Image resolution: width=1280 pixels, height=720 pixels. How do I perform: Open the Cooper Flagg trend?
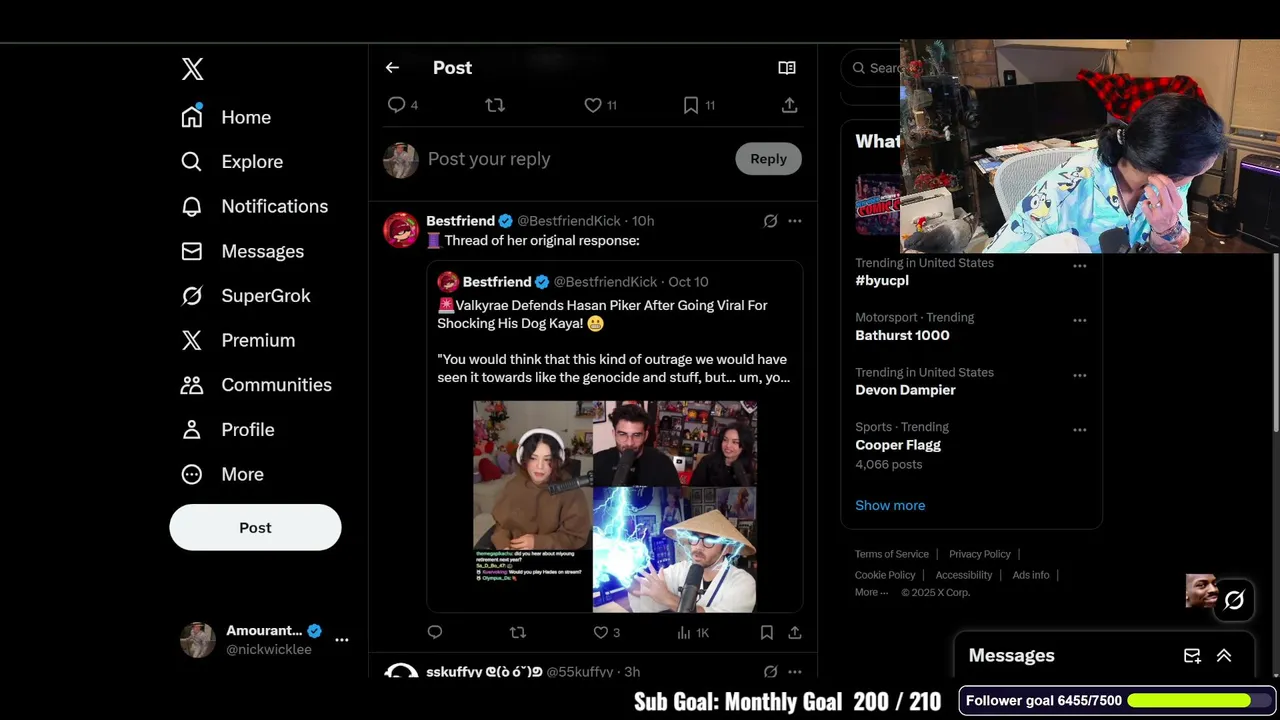(898, 445)
